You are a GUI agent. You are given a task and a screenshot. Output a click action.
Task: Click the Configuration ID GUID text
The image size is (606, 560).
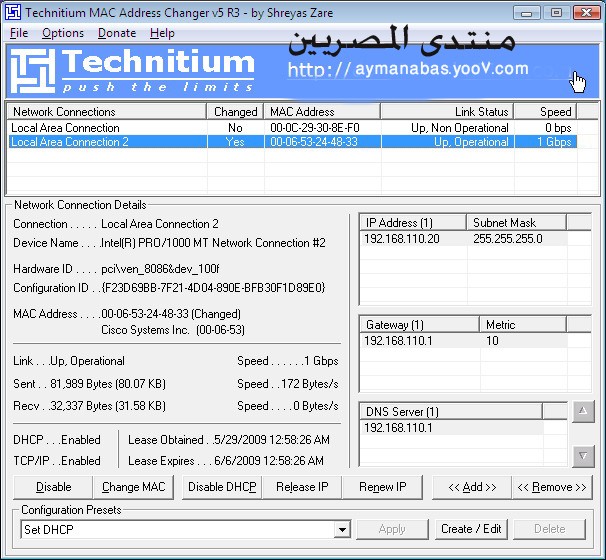tap(213, 288)
